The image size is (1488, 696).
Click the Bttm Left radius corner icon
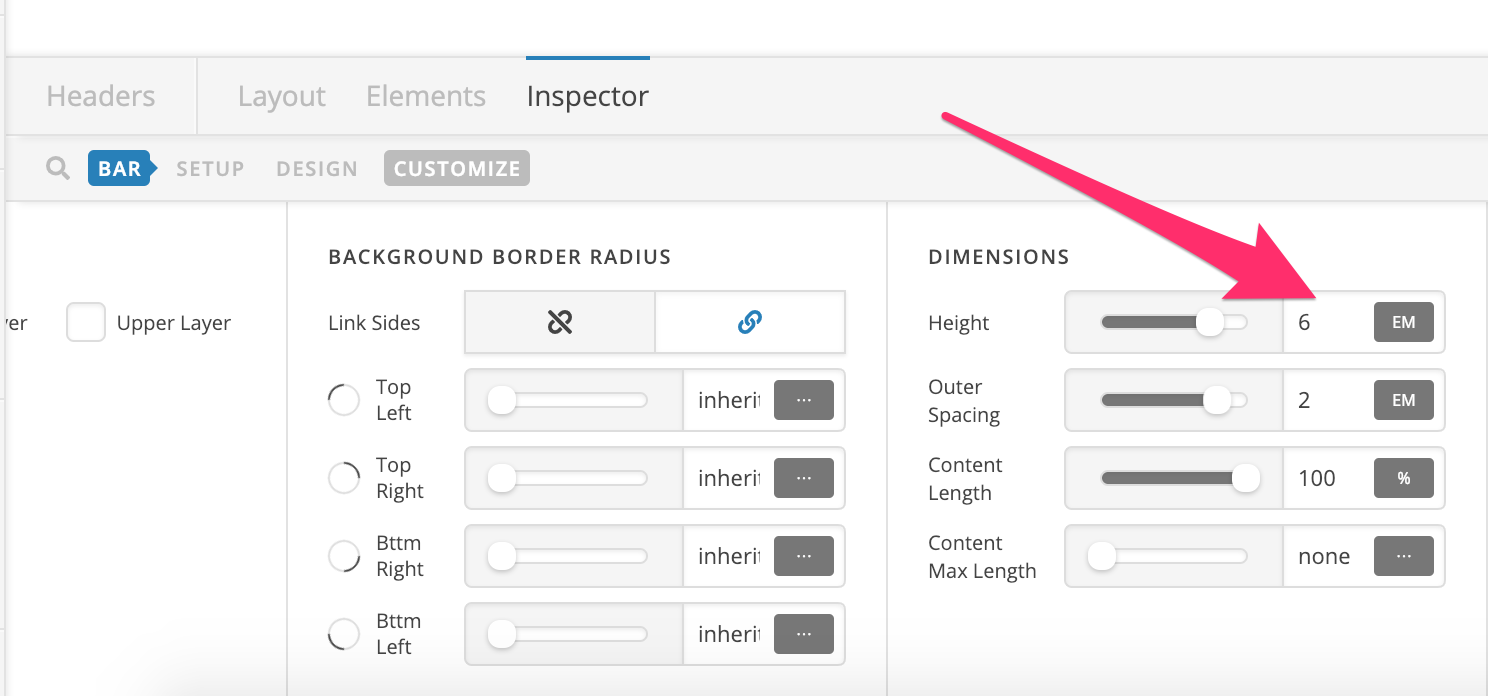coord(344,634)
